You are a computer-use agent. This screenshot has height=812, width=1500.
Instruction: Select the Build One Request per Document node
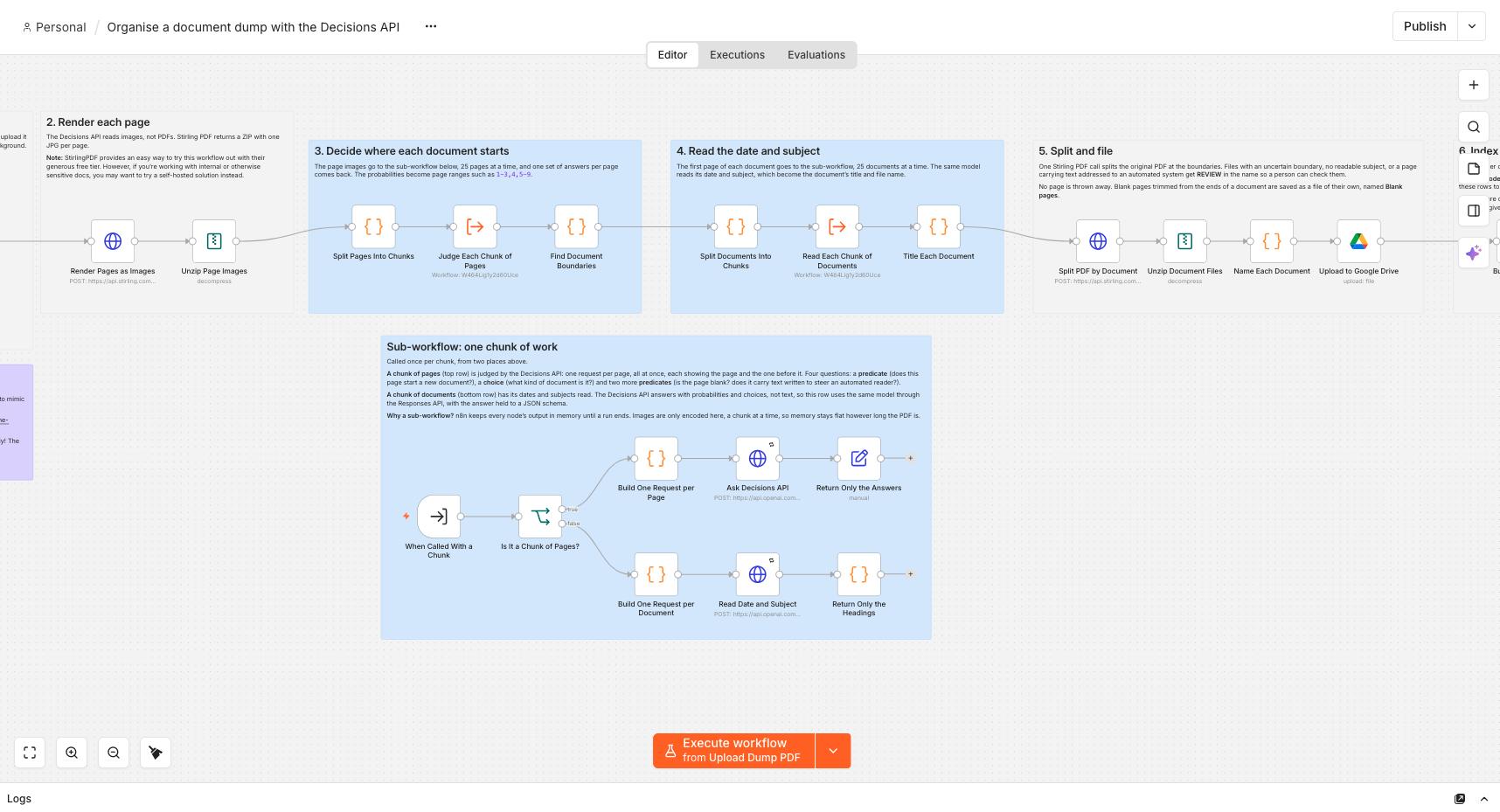click(x=656, y=574)
